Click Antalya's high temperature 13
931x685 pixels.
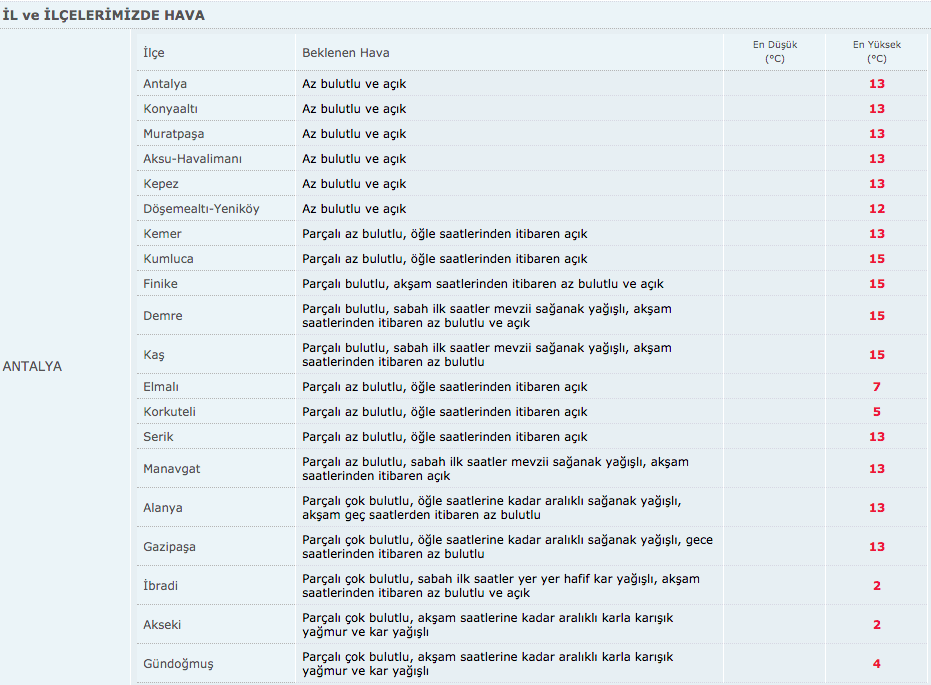coord(877,84)
